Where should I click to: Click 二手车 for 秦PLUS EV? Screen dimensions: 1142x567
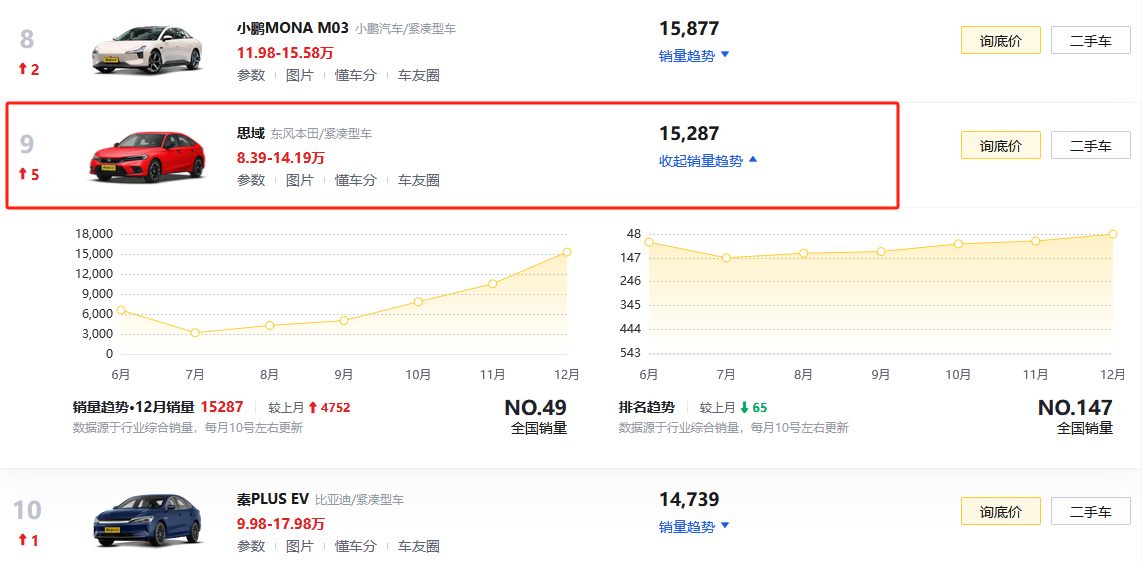(1090, 511)
